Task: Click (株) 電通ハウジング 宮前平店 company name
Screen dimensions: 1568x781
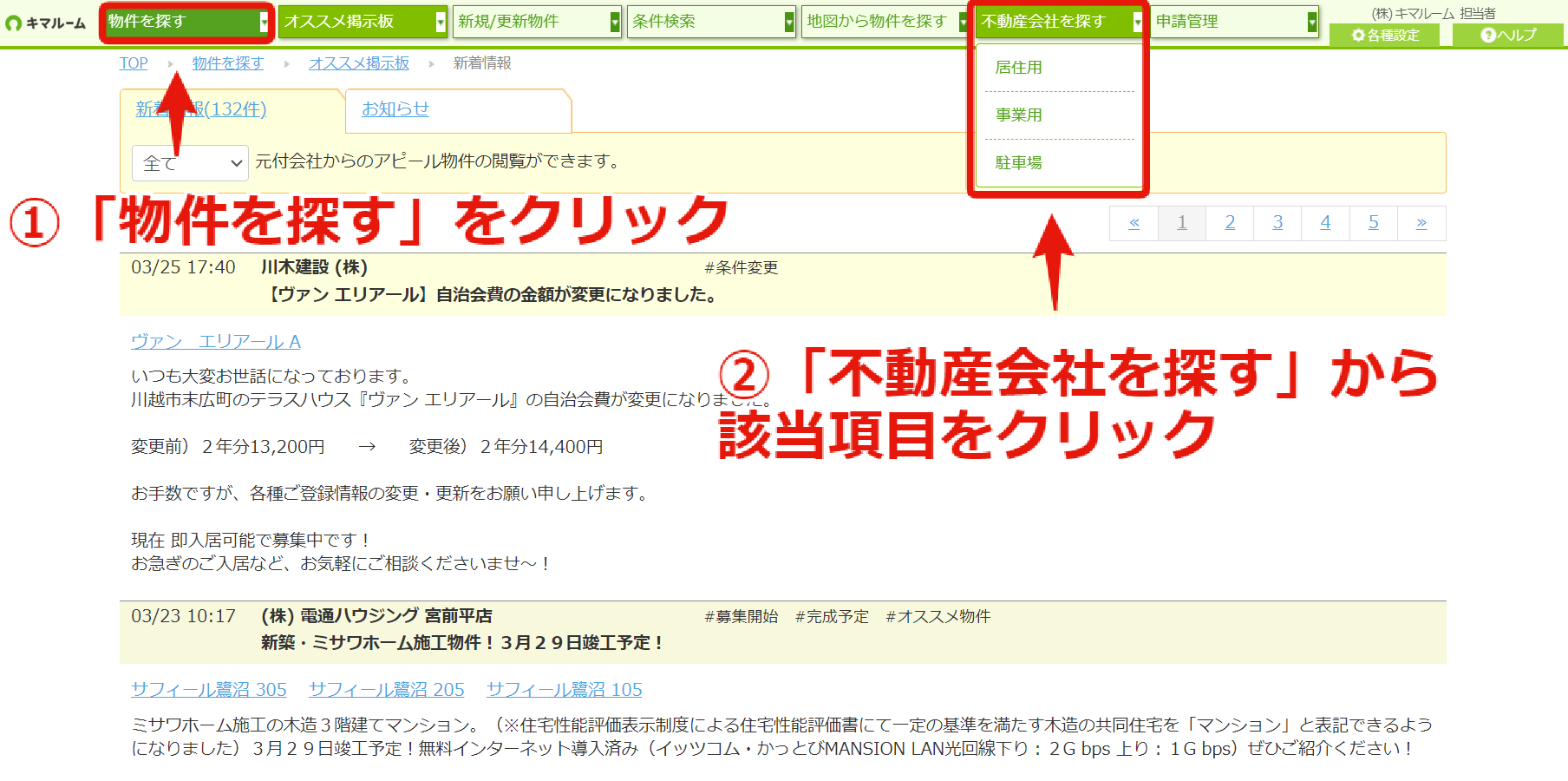Action: click(377, 616)
